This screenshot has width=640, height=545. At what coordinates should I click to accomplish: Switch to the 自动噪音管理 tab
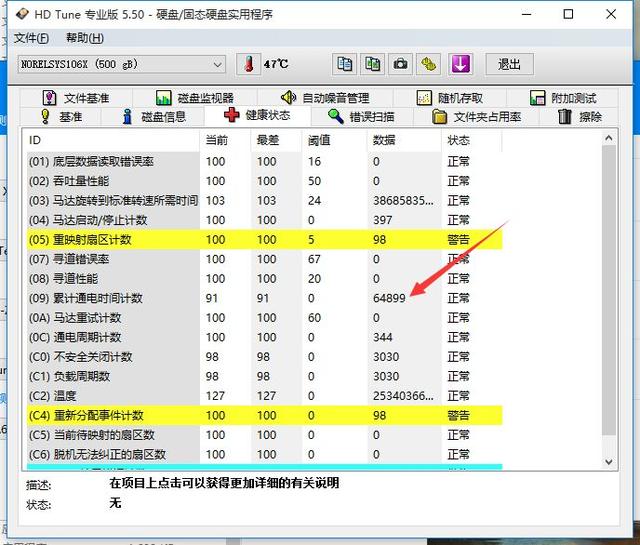coord(325,98)
